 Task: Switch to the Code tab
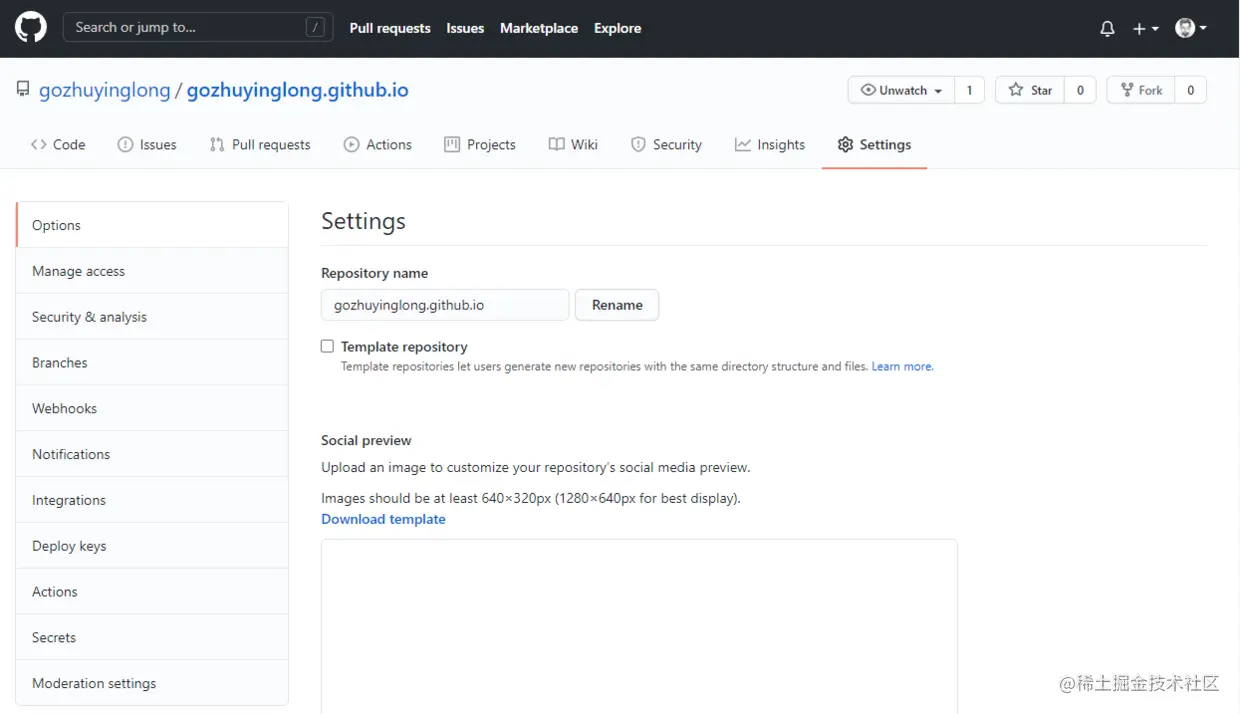pos(58,144)
